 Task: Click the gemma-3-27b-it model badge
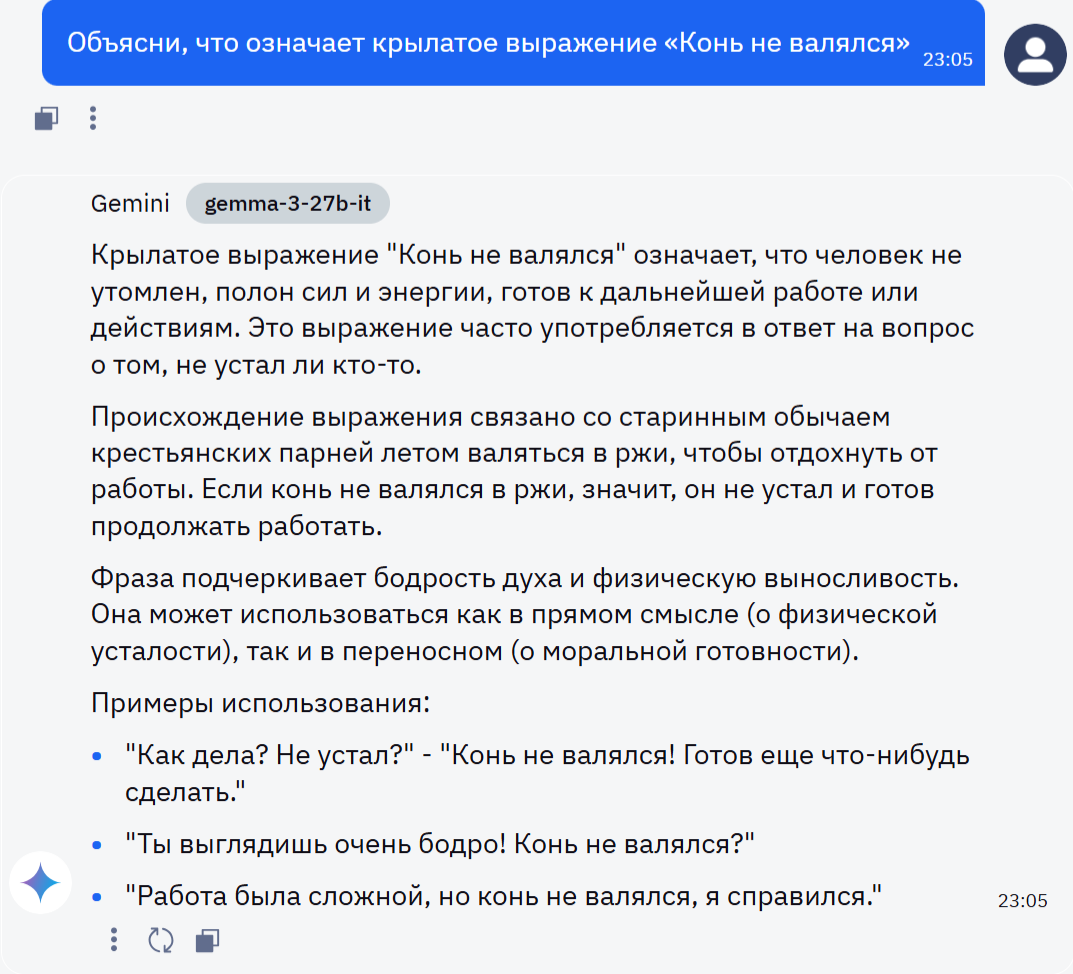(288, 203)
